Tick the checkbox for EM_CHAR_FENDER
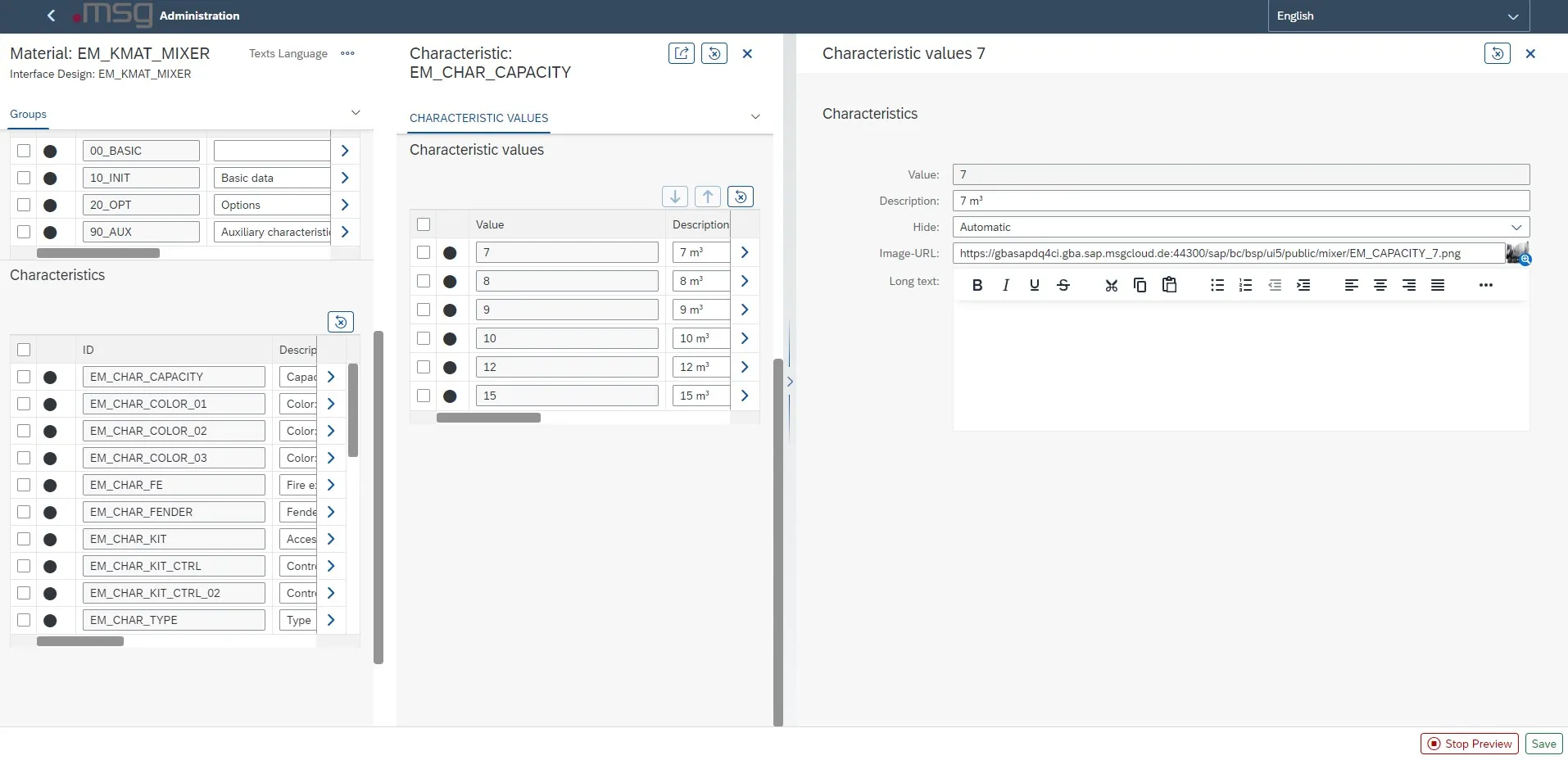1568x760 pixels. click(x=24, y=512)
